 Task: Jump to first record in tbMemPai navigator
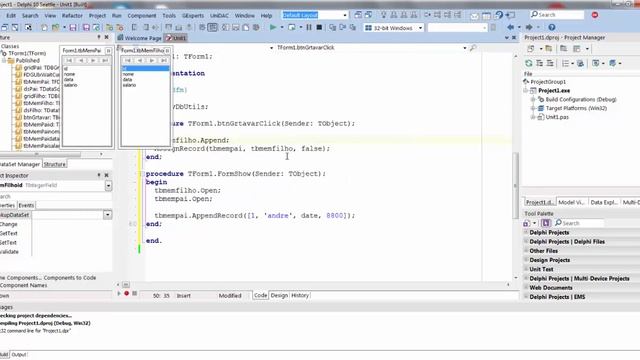(x=69, y=60)
